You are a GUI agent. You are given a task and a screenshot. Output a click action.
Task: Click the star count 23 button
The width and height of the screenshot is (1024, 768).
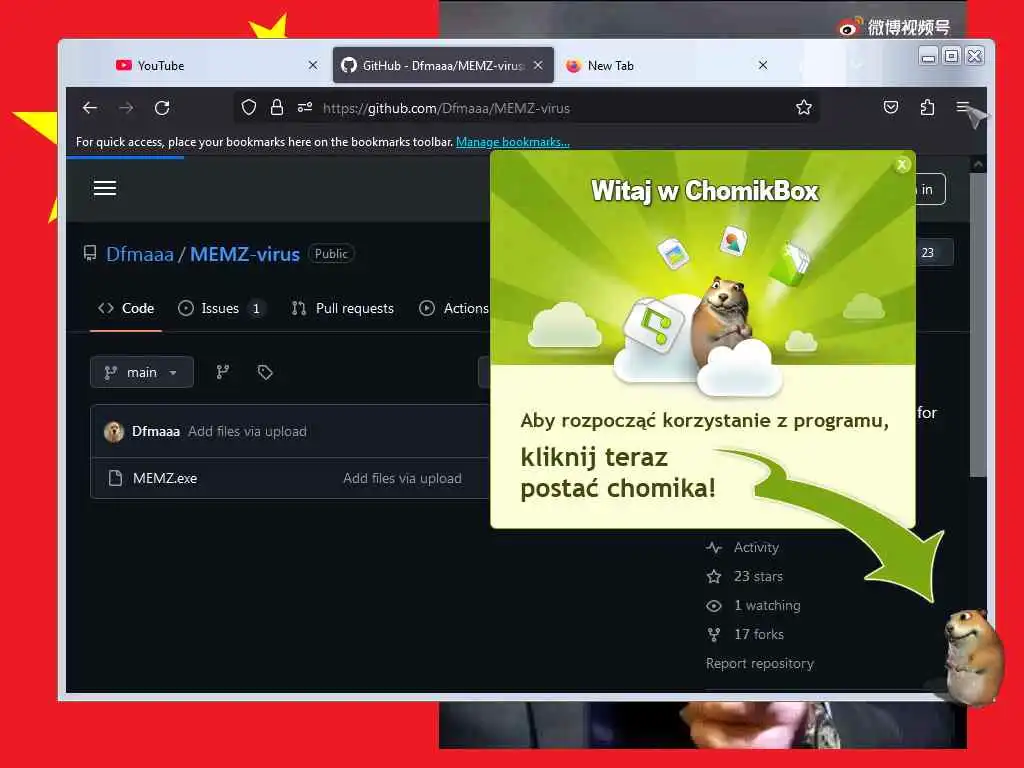[934, 253]
